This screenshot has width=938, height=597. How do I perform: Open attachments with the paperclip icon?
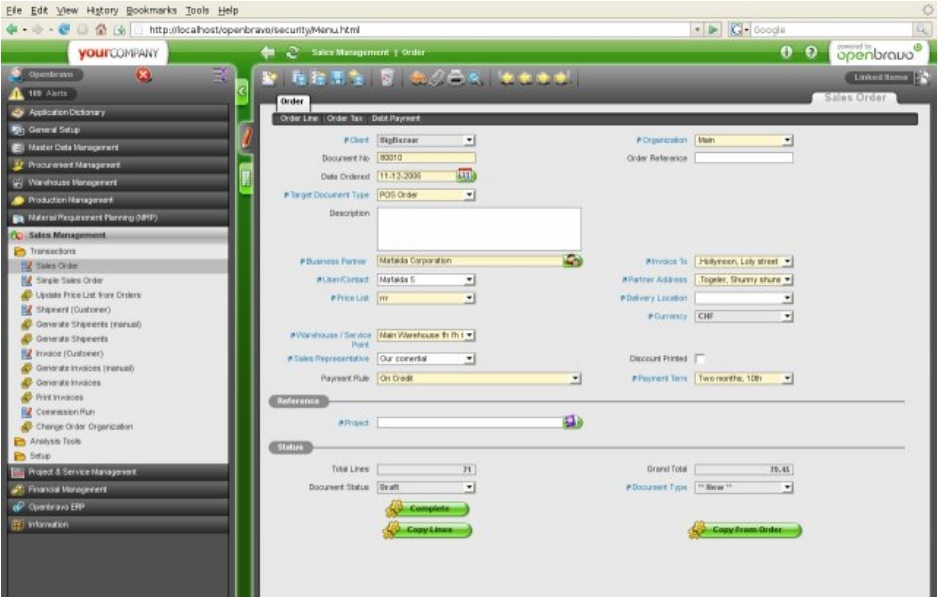pyautogui.click(x=437, y=78)
